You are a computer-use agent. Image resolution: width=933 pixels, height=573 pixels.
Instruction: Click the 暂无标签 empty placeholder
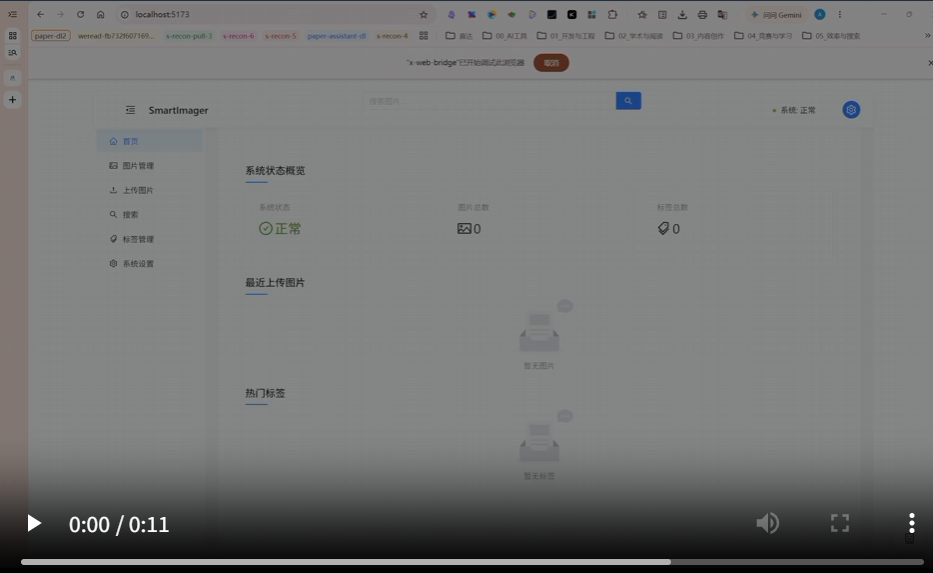tap(539, 445)
